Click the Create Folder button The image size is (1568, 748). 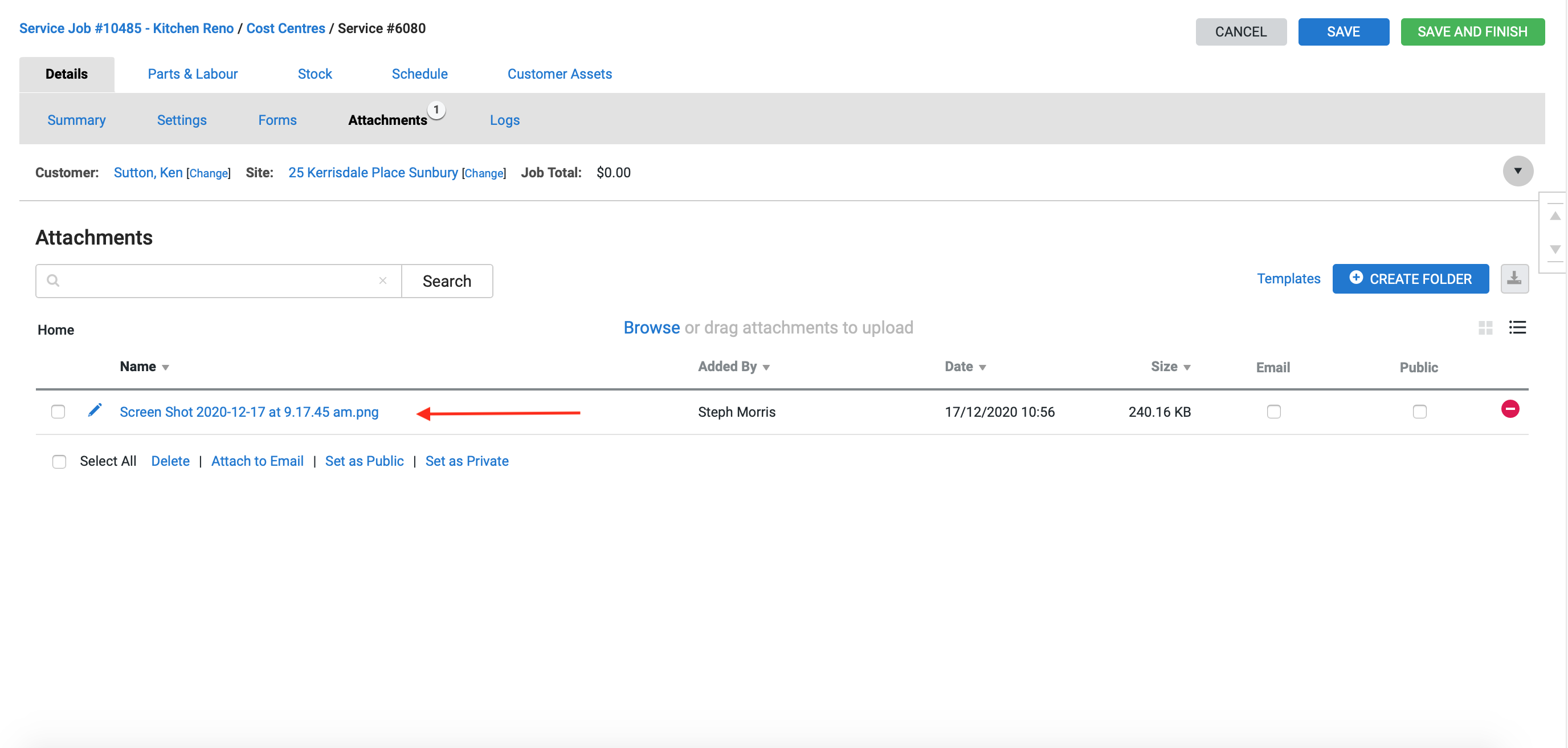[1410, 279]
